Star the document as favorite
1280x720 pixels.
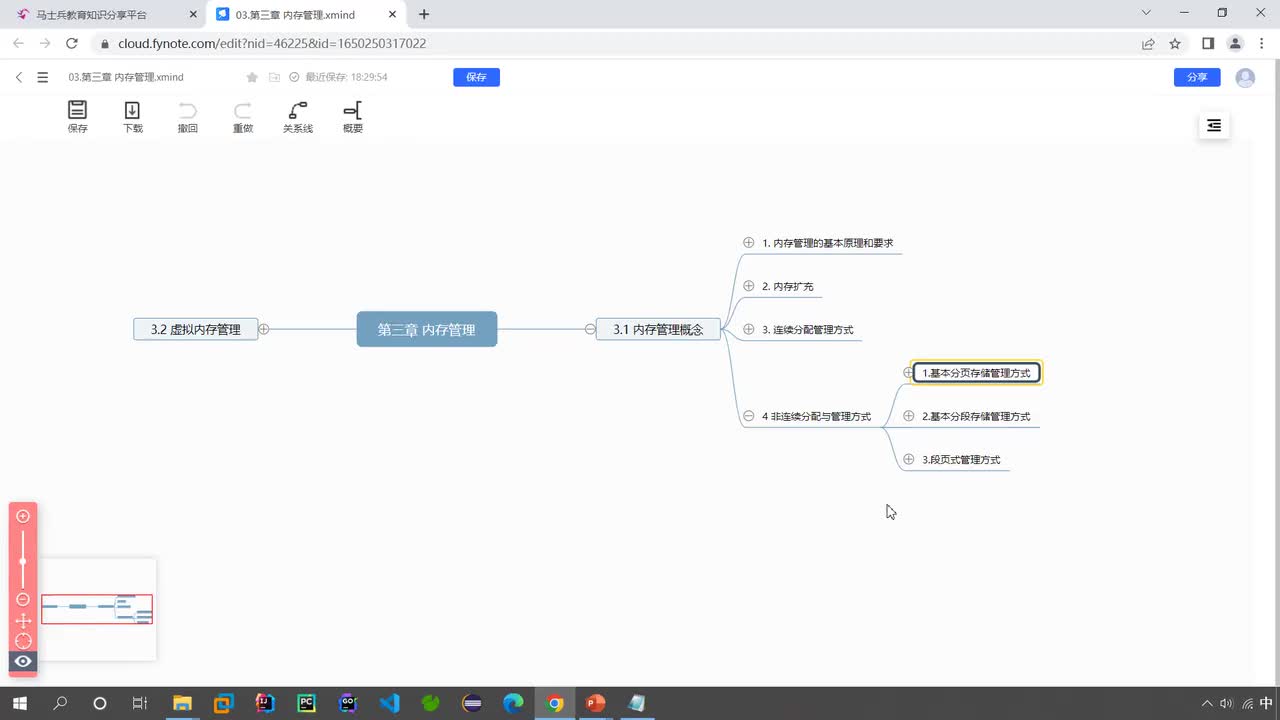(x=252, y=77)
